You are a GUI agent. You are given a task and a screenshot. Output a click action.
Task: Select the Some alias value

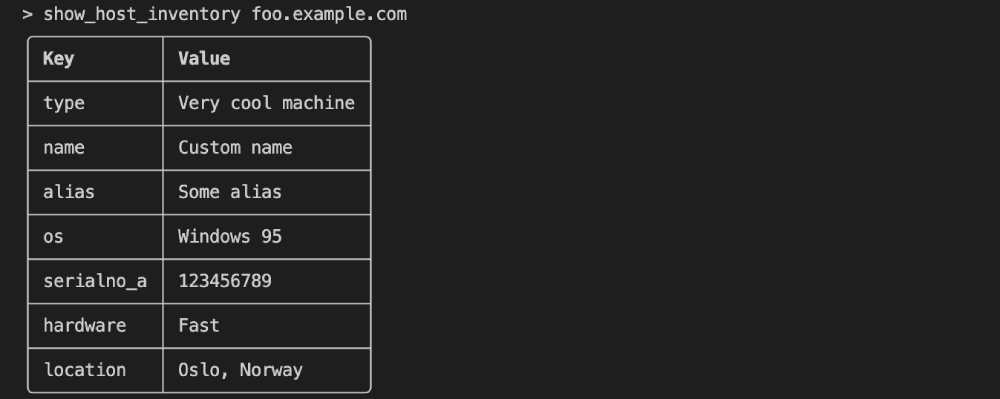click(x=230, y=192)
